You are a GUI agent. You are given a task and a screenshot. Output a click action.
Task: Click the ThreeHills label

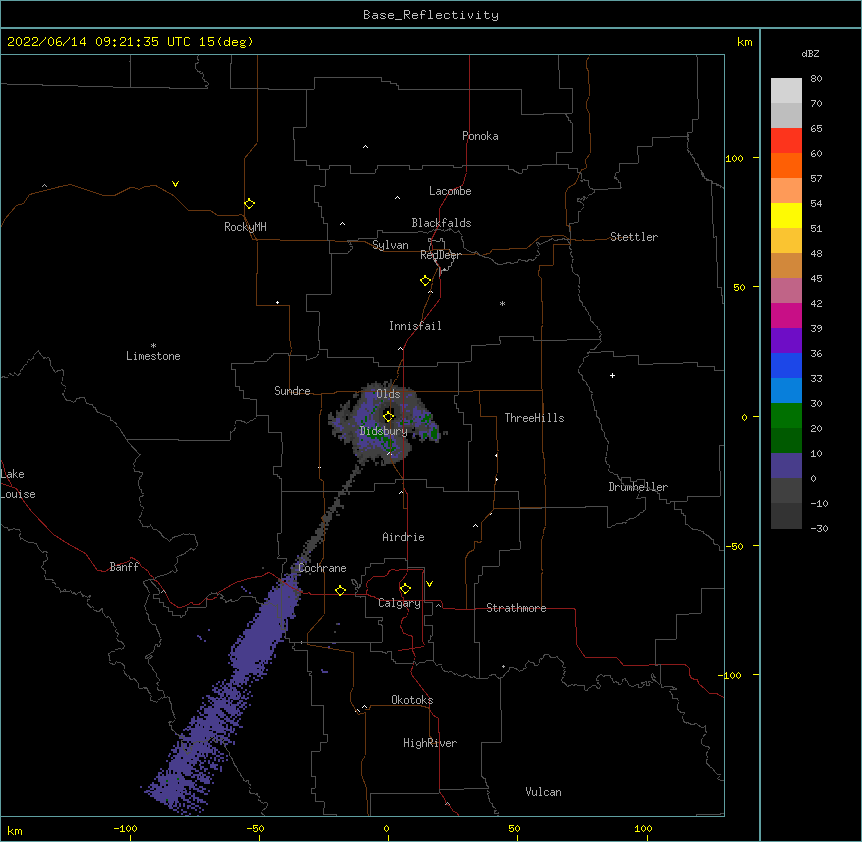pos(534,418)
